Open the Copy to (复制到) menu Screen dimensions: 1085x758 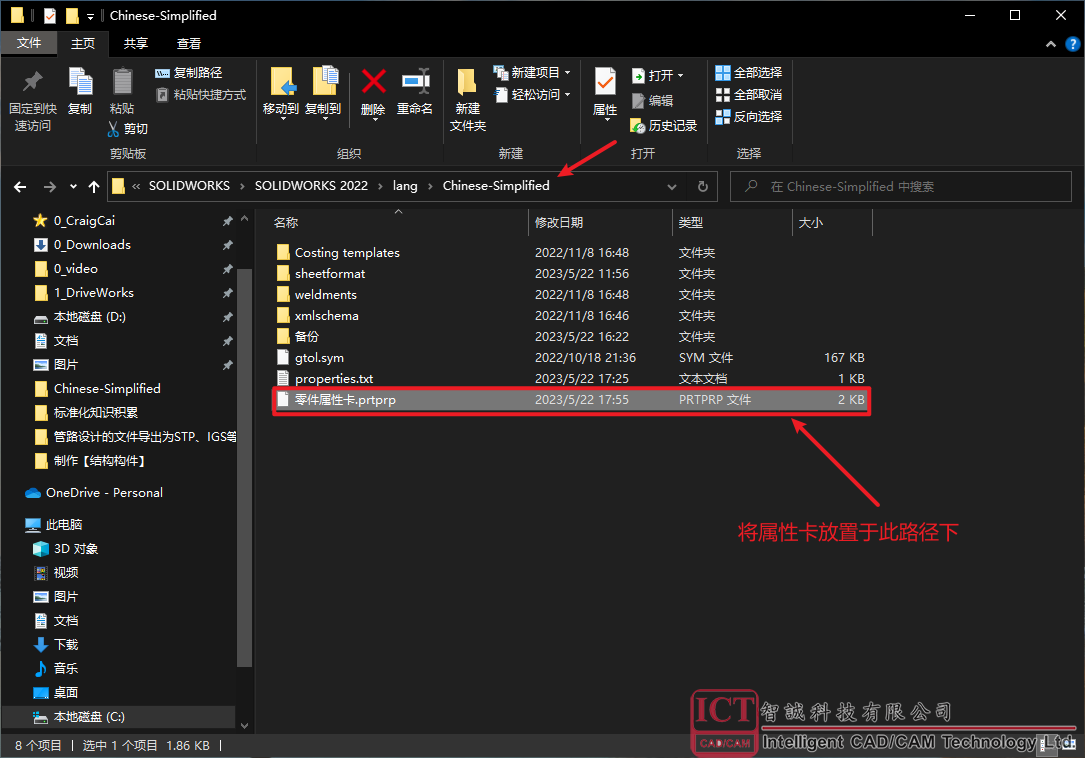coord(323,93)
